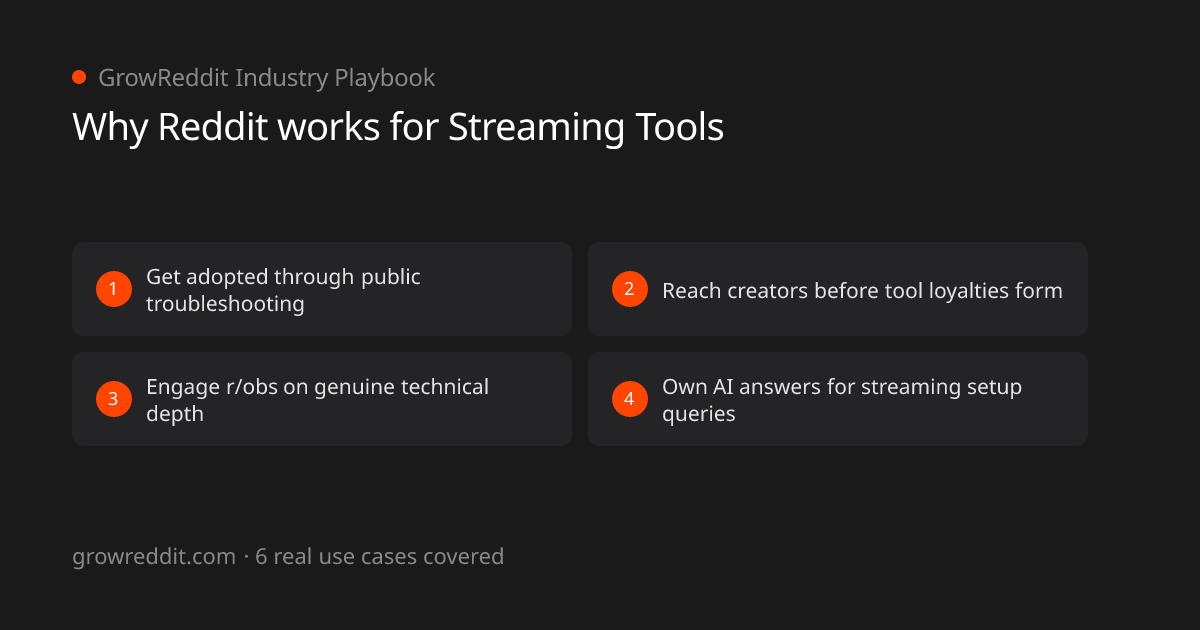The width and height of the screenshot is (1200, 630).
Task: Click the orange dot beside GrowReddit
Action: click(x=79, y=77)
